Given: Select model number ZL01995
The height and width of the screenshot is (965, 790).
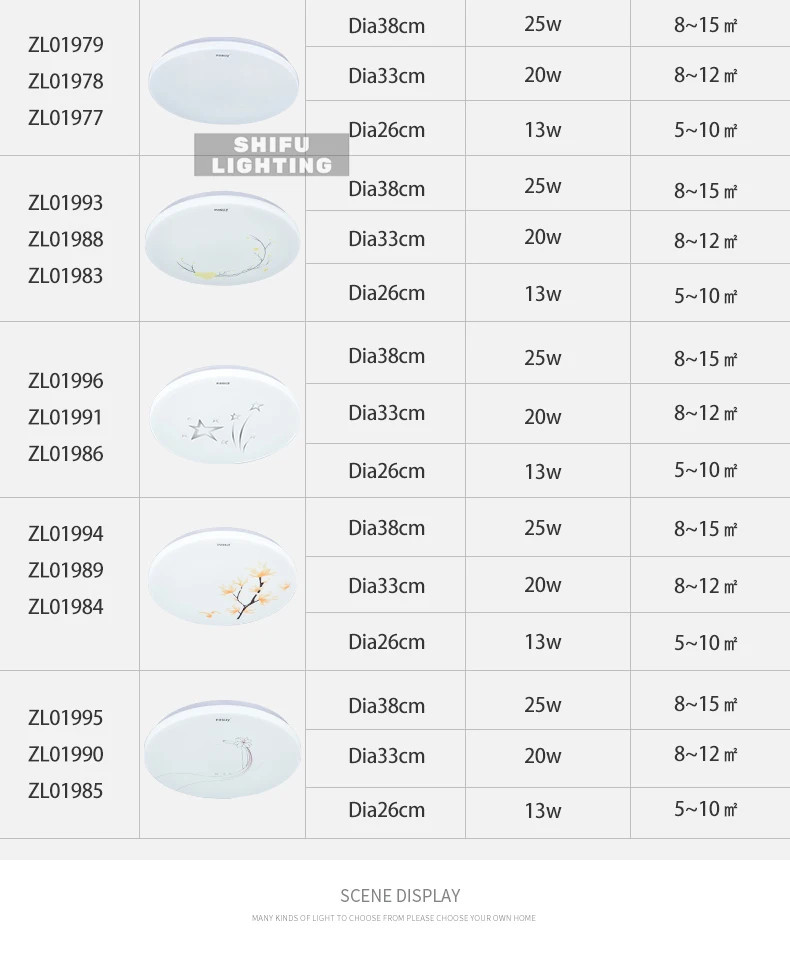Looking at the screenshot, I should (x=66, y=718).
